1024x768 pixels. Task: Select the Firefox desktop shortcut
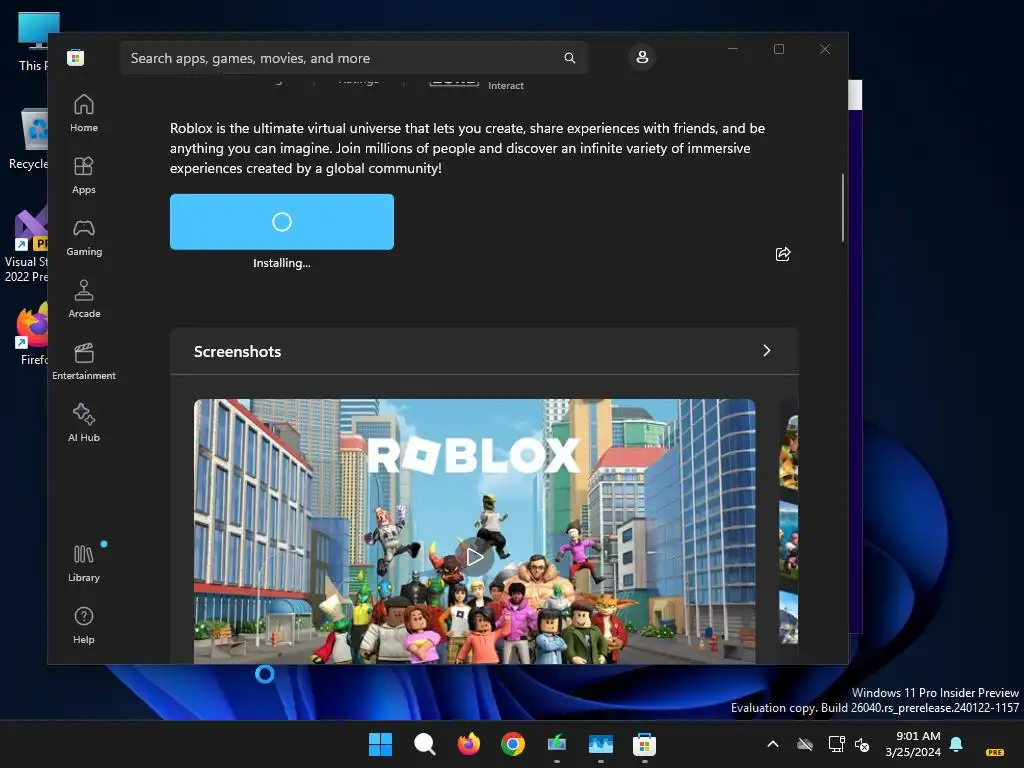tap(31, 334)
